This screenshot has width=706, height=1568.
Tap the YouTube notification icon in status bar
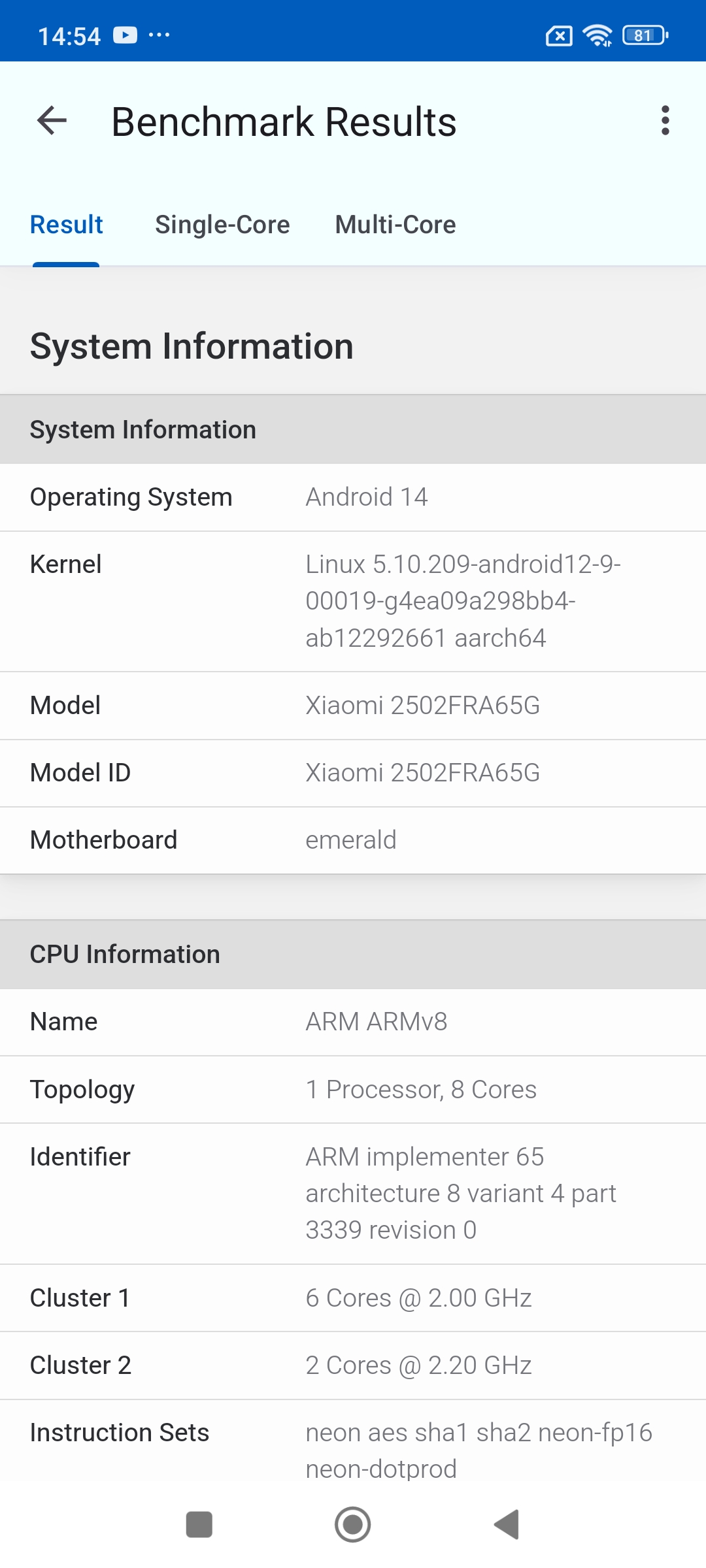[126, 35]
